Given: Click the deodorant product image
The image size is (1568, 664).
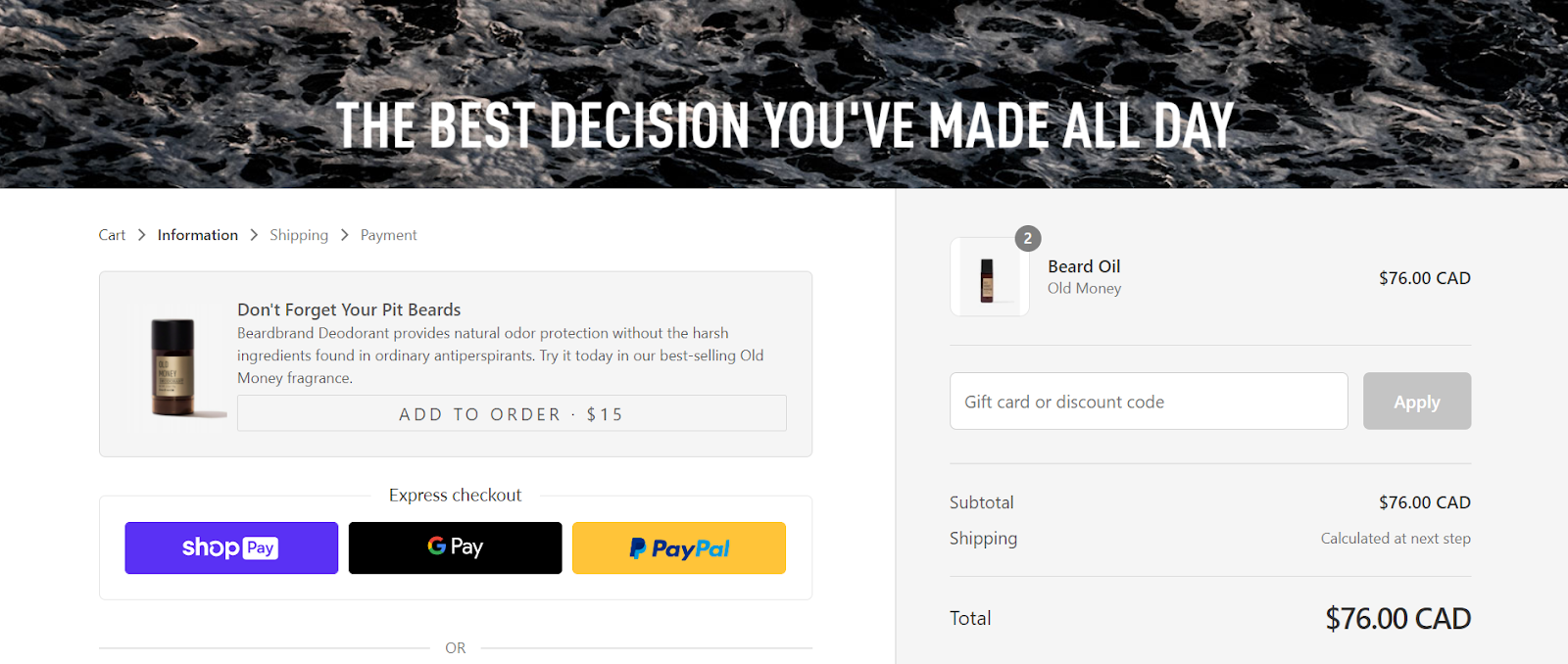Looking at the screenshot, I should 173,367.
